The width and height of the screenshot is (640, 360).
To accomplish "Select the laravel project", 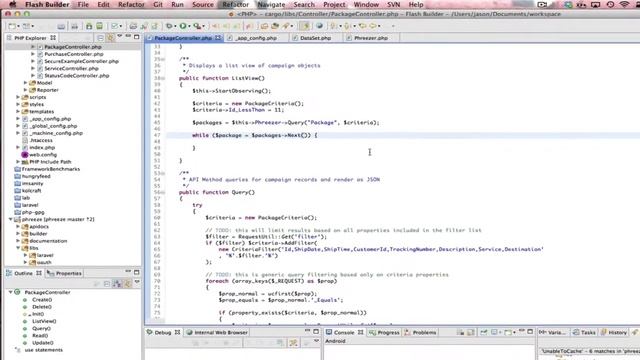I will tap(30, 205).
